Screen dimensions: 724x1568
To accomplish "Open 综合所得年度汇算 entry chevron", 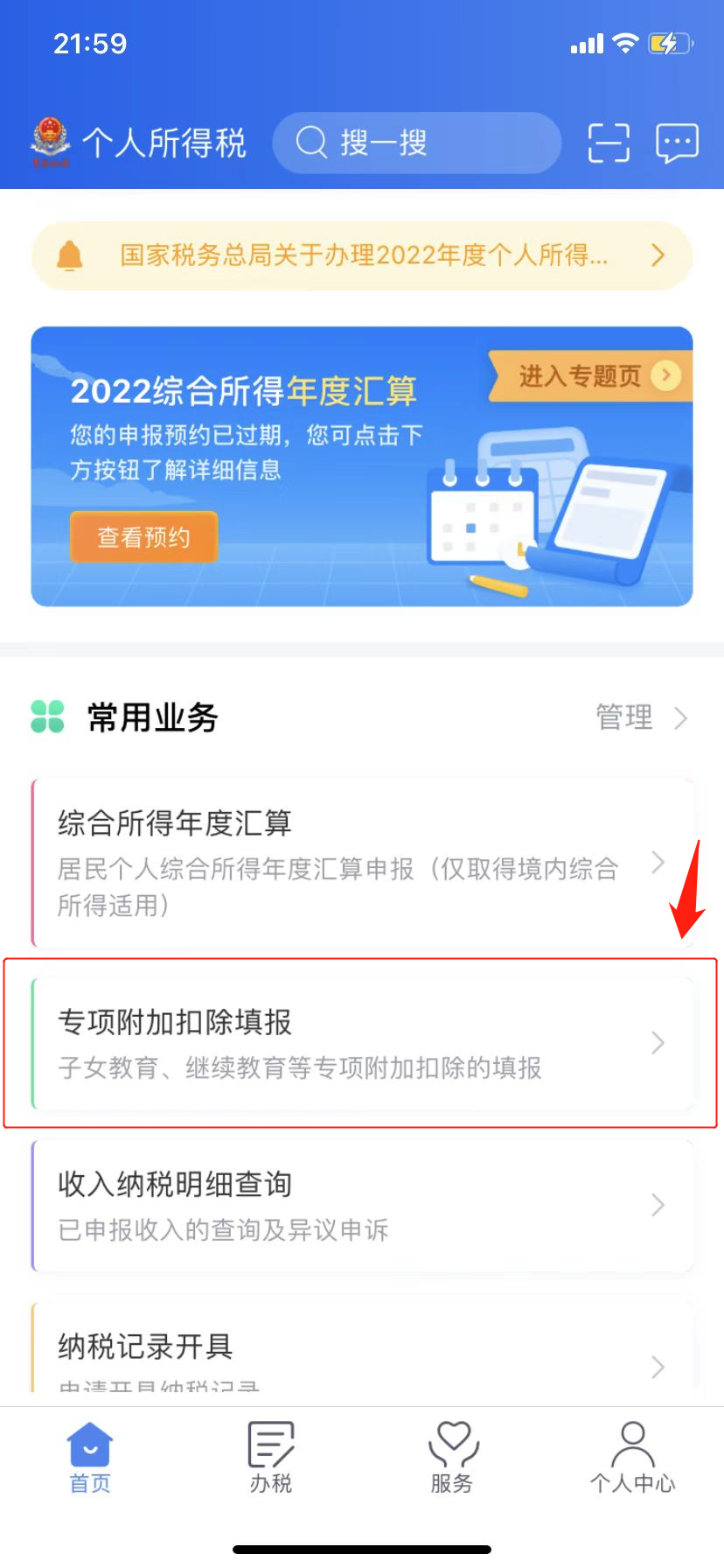I will click(x=658, y=863).
